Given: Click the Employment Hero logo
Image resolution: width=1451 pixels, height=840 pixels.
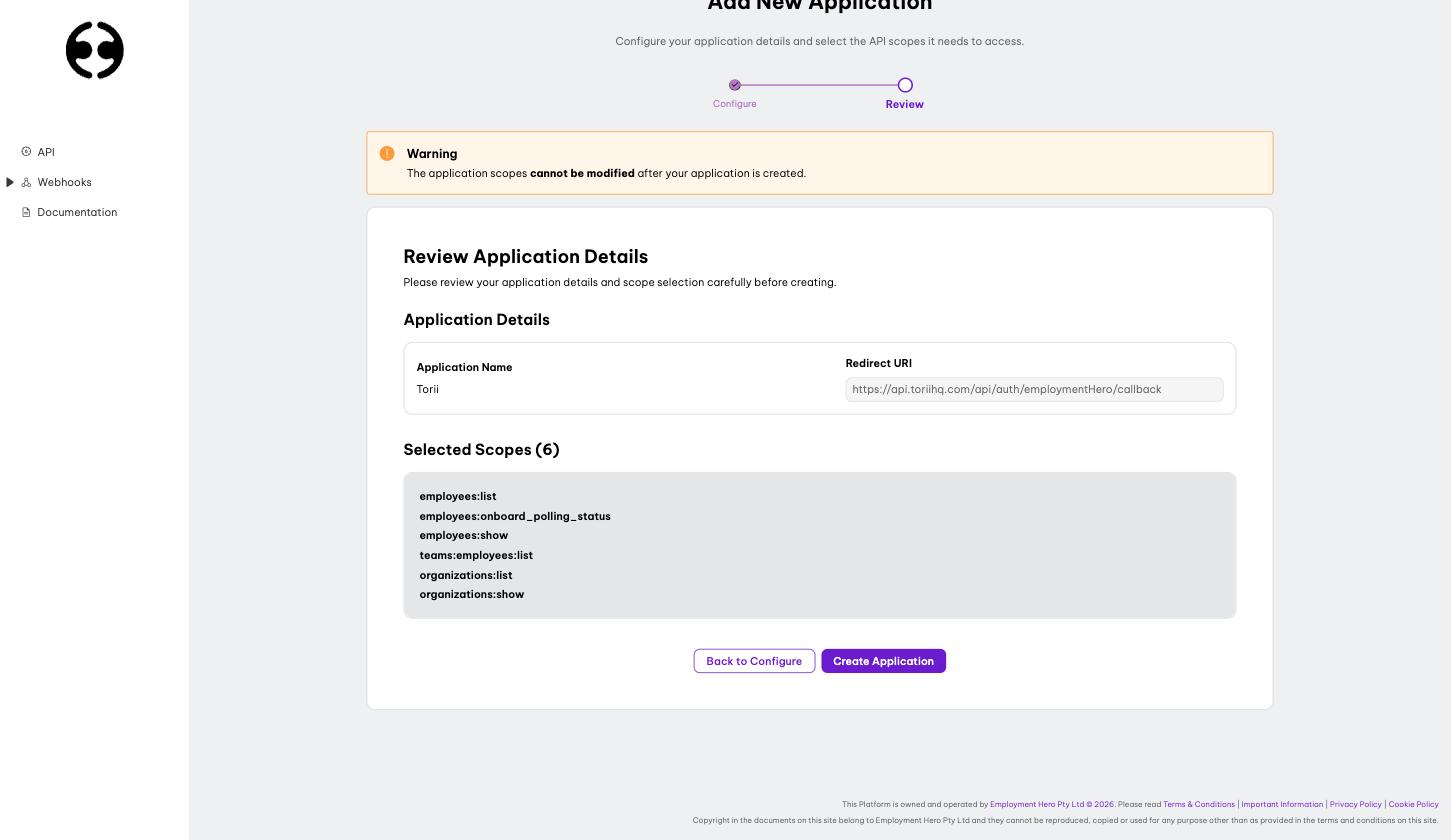Looking at the screenshot, I should (x=95, y=50).
